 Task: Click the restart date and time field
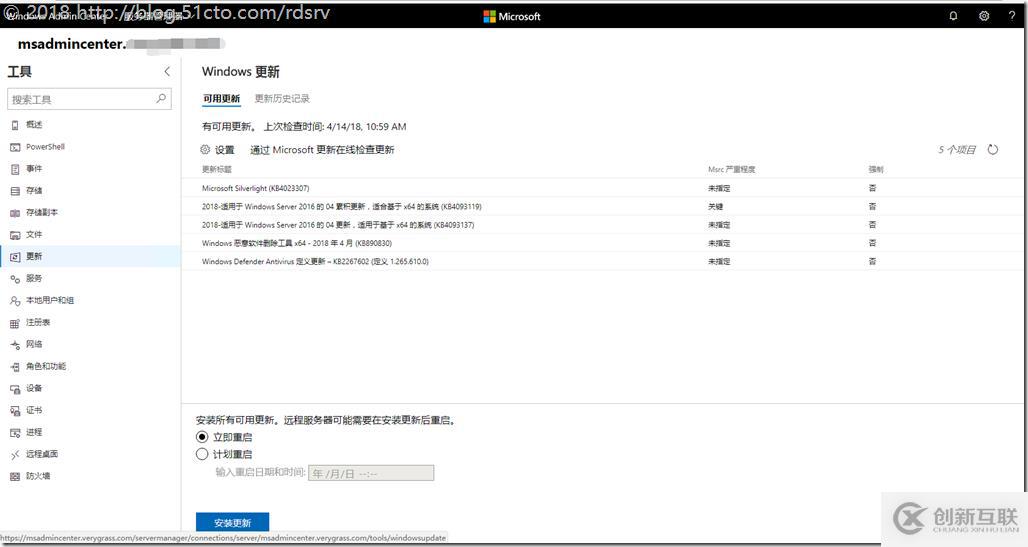(x=371, y=473)
